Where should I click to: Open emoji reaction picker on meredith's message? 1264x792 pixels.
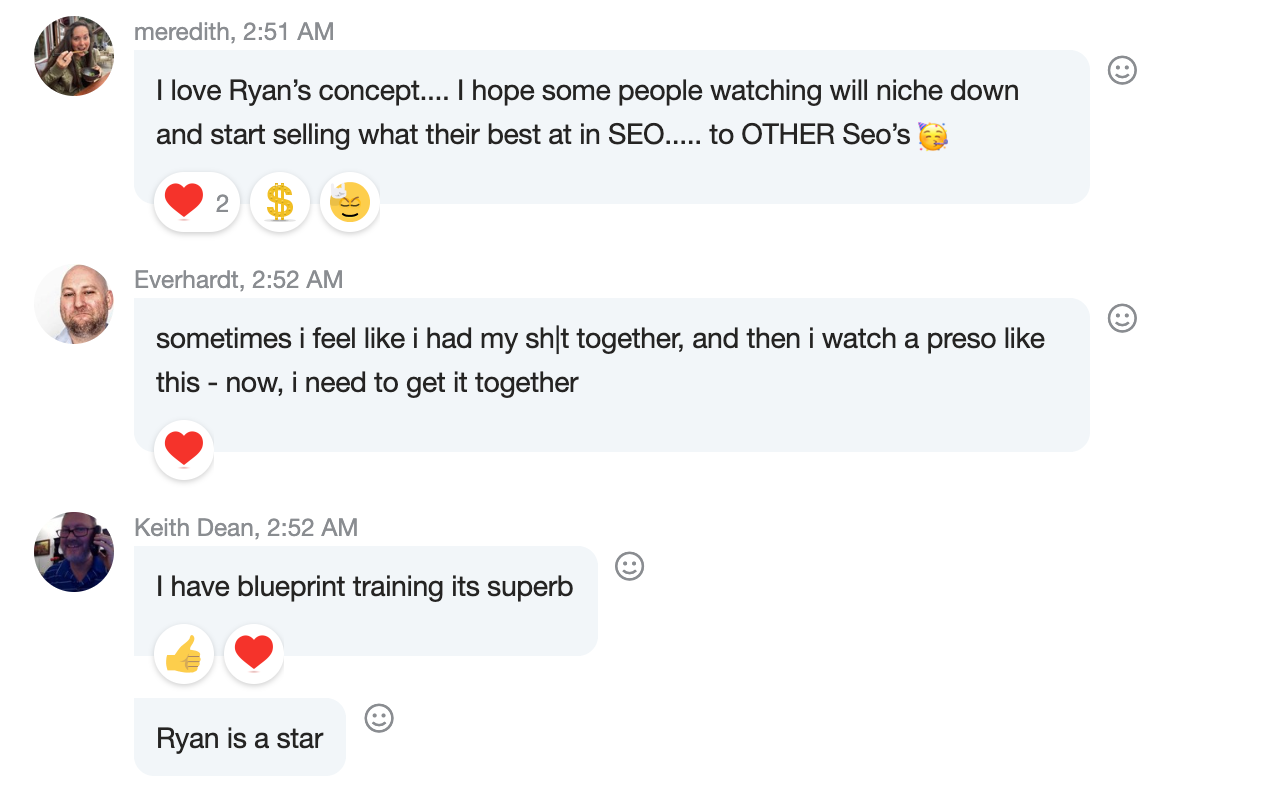(x=1122, y=70)
